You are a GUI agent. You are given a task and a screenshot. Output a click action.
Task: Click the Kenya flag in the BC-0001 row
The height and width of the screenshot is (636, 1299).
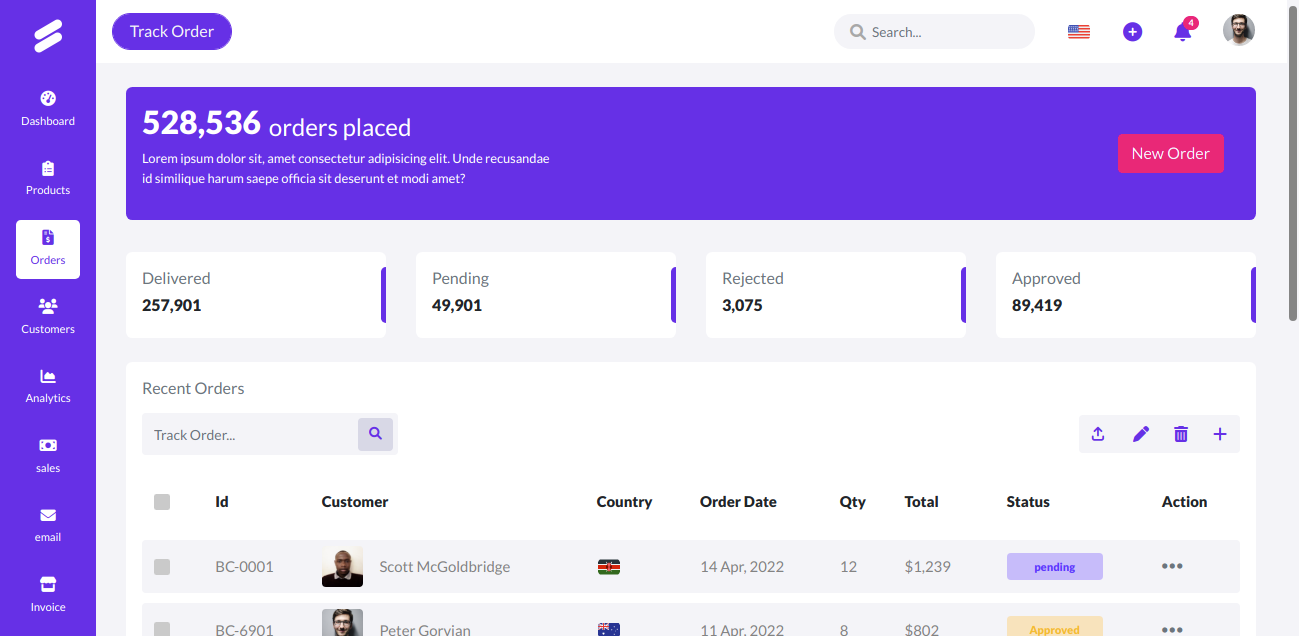[608, 567]
